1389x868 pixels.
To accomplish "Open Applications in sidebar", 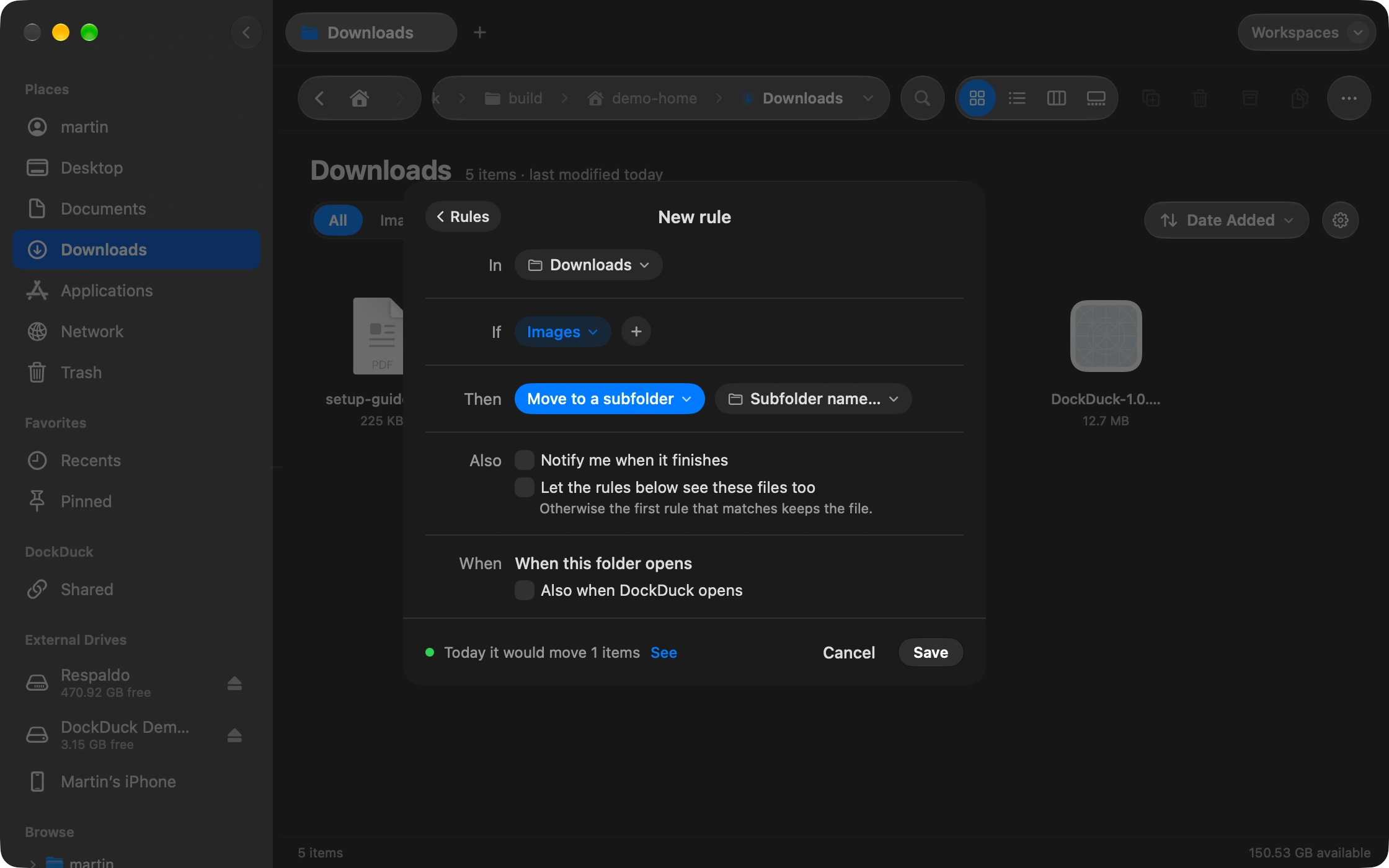I will [136, 291].
